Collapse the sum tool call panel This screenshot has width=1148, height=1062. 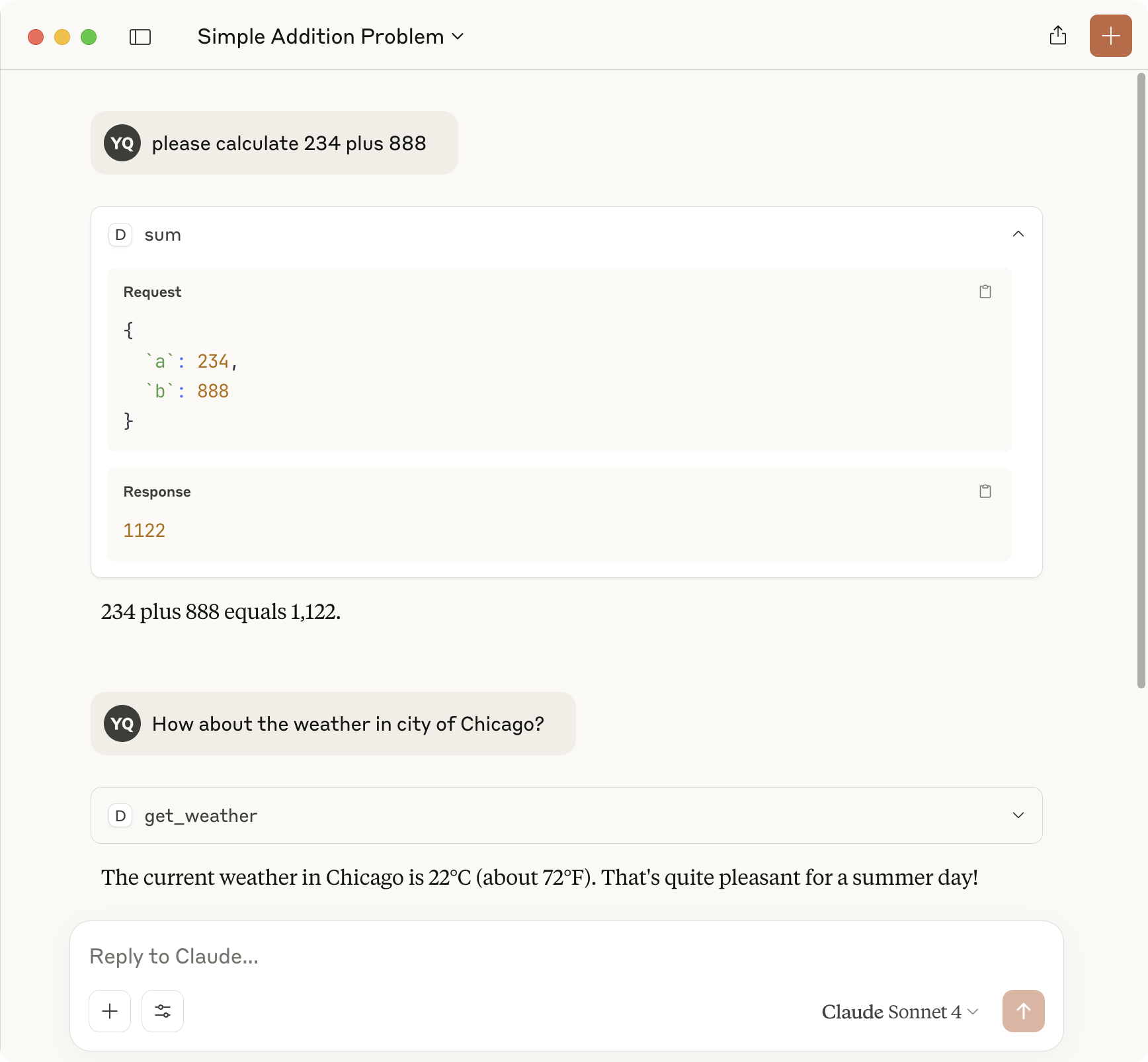pyautogui.click(x=1018, y=234)
